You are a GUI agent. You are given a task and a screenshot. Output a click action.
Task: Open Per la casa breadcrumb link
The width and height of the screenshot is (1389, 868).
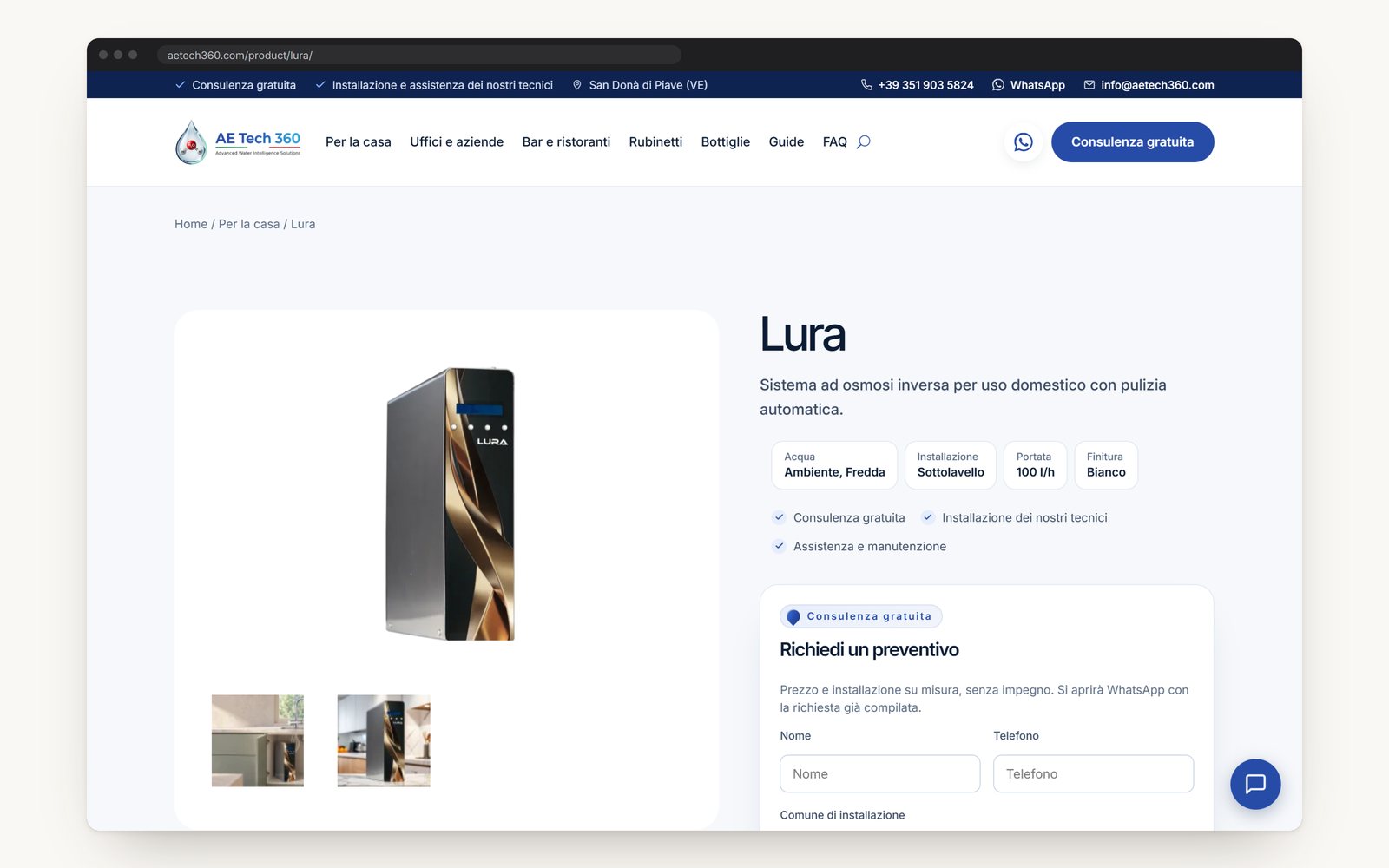pyautogui.click(x=249, y=224)
